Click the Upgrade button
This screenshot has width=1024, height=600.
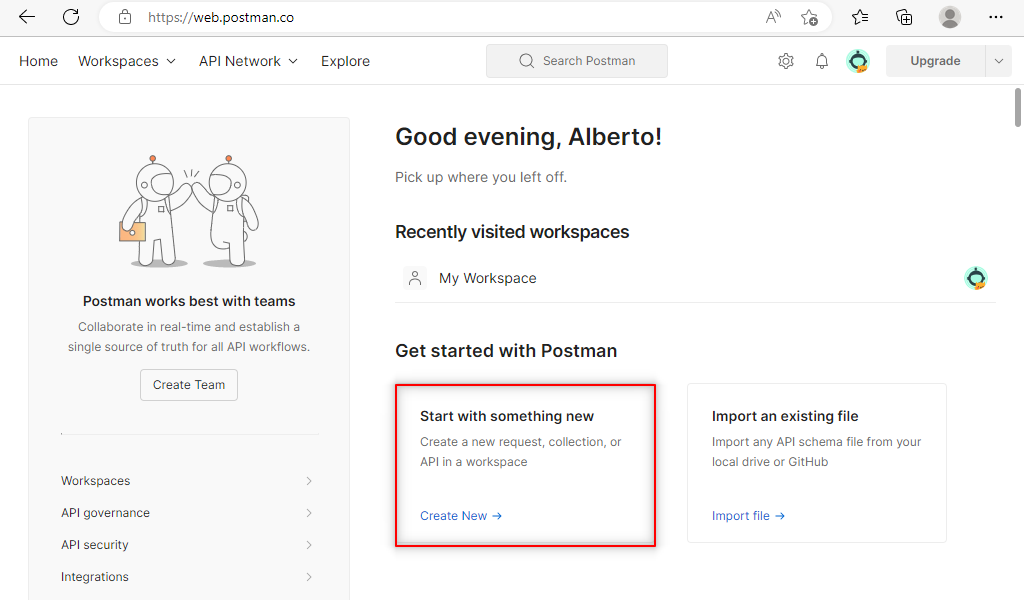point(935,61)
